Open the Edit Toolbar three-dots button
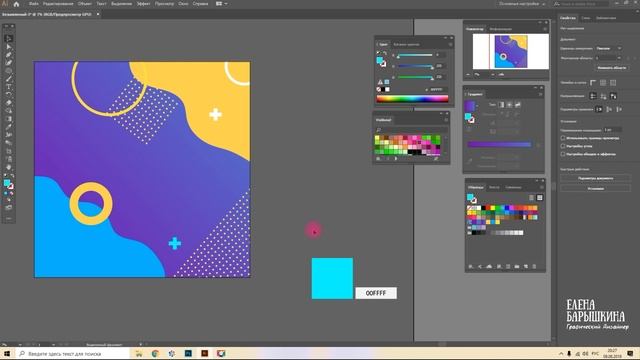This screenshot has width=640, height=360. [9, 218]
